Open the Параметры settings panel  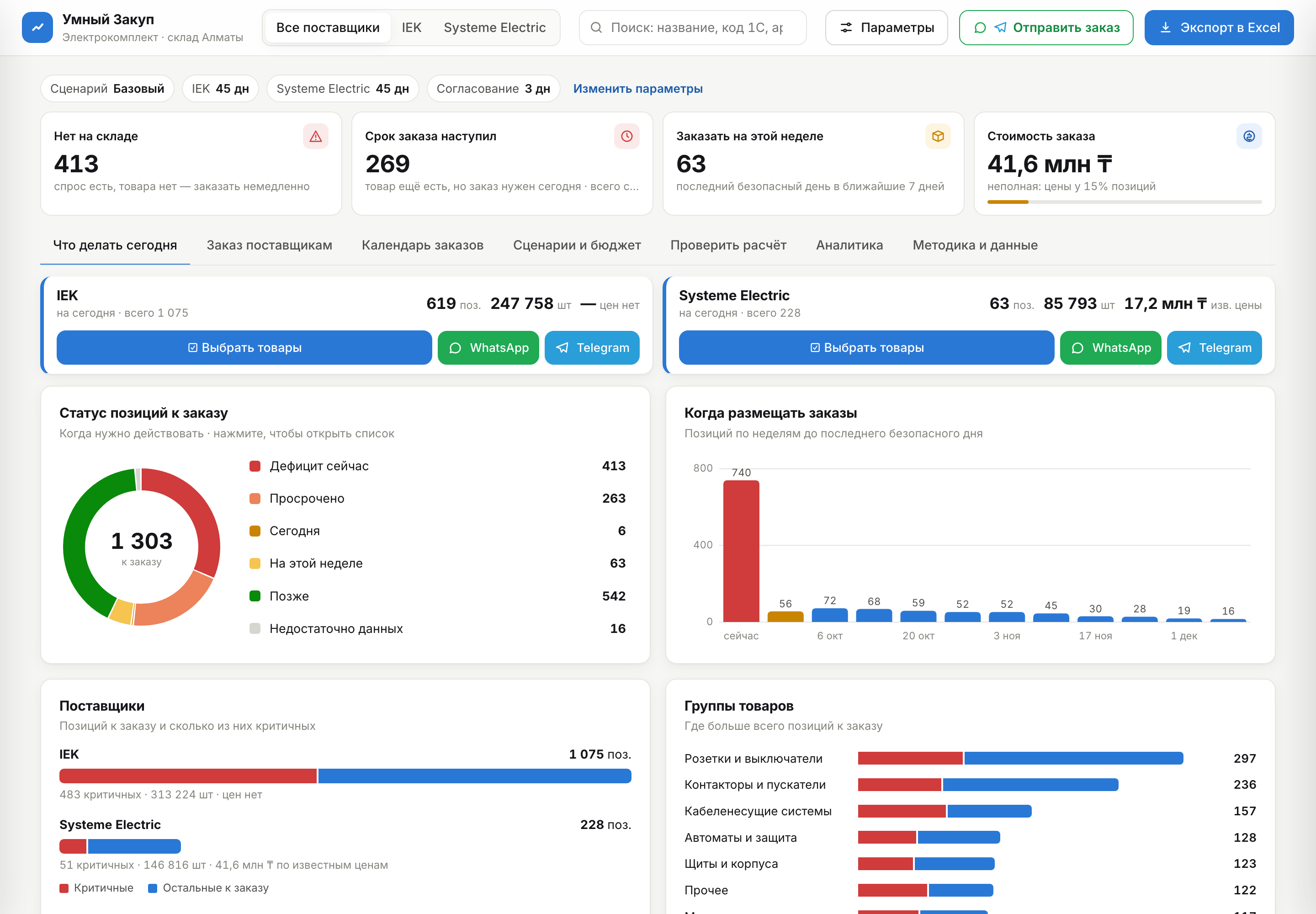point(886,27)
